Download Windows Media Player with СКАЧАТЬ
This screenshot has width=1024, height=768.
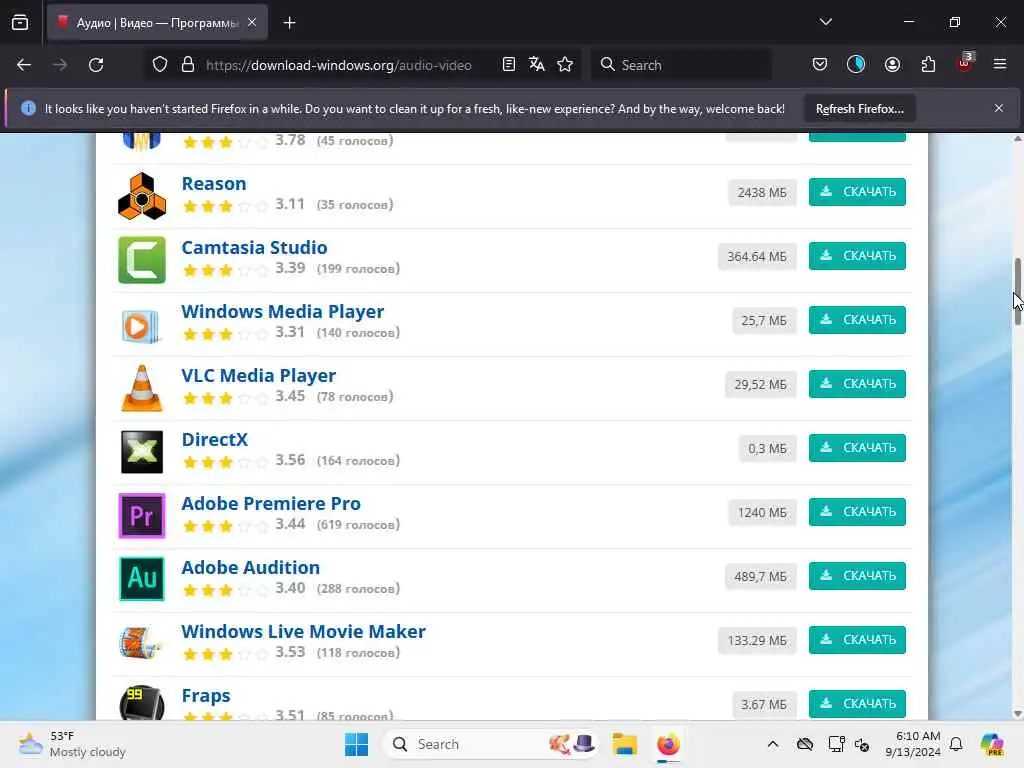(x=857, y=320)
